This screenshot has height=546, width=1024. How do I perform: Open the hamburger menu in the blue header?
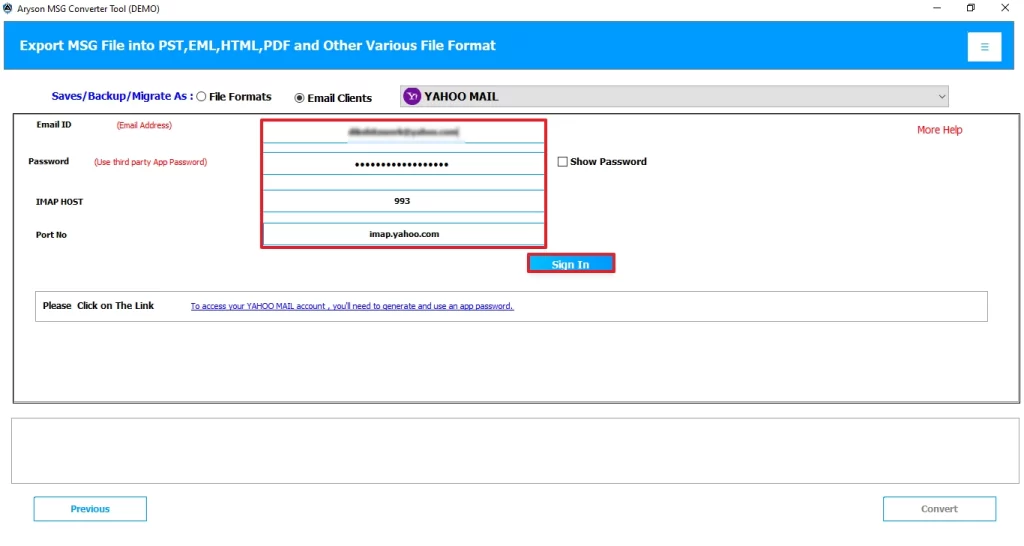click(984, 46)
